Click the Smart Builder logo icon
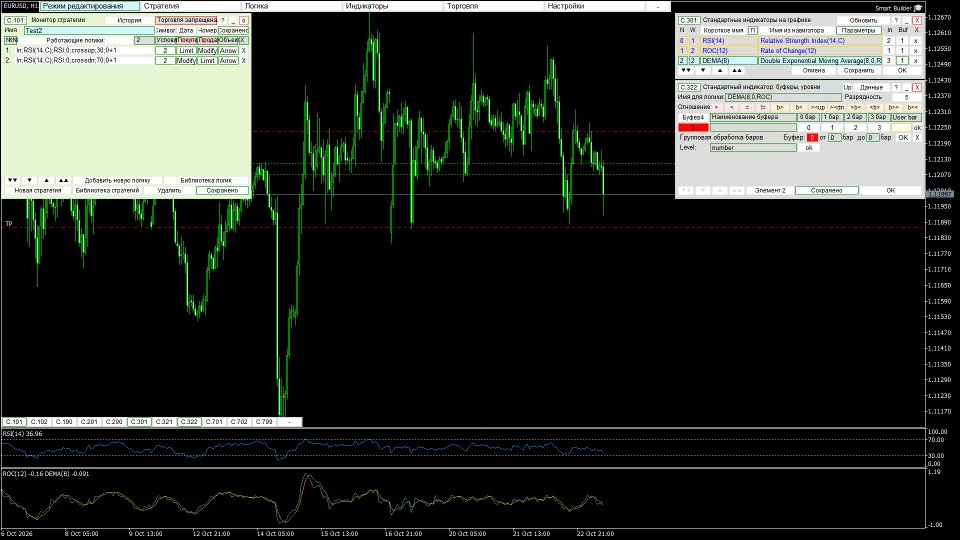Screen dimensions: 960x540 pyautogui.click(x=918, y=8)
